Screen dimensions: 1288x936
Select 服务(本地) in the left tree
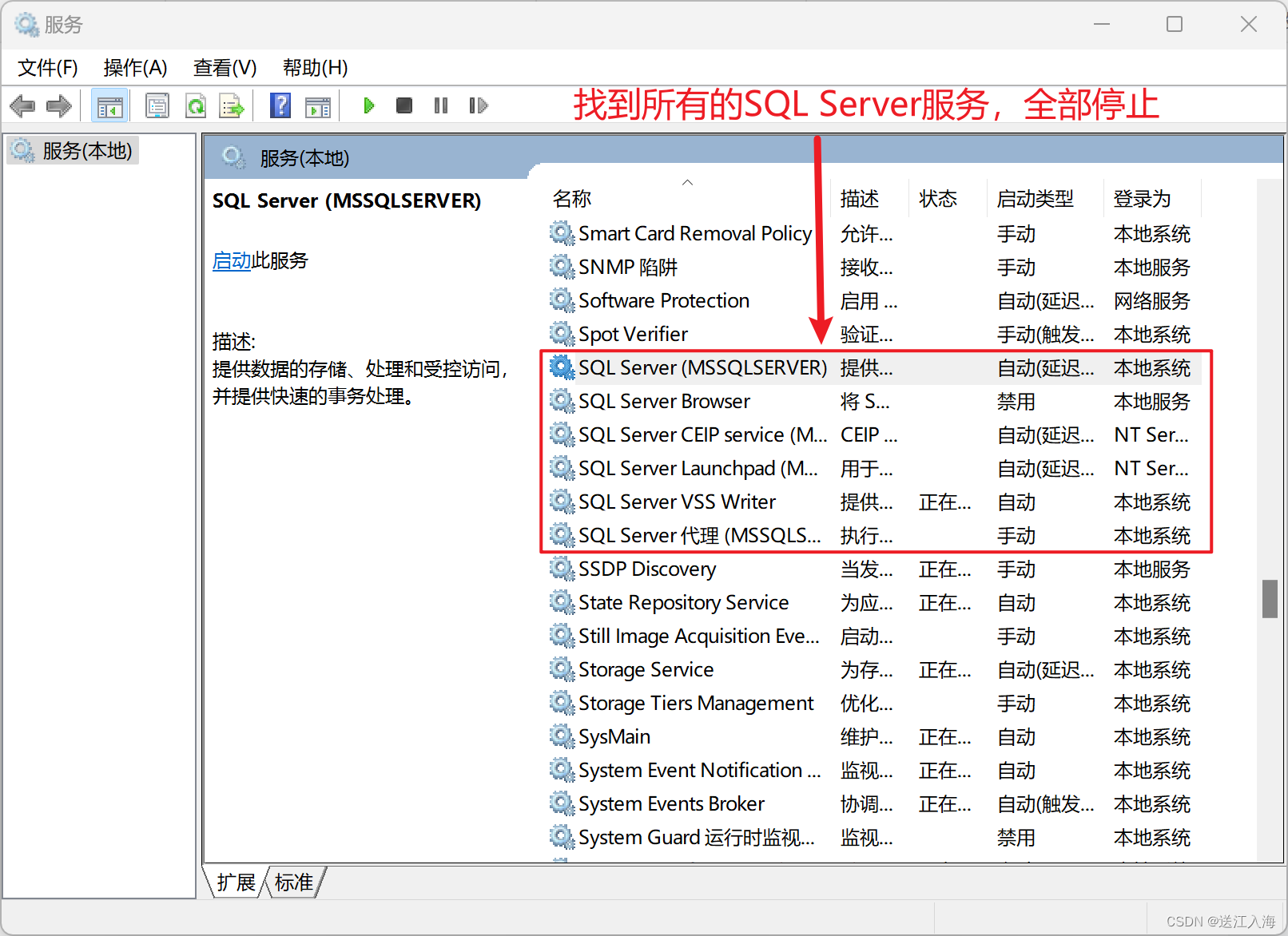tap(87, 150)
